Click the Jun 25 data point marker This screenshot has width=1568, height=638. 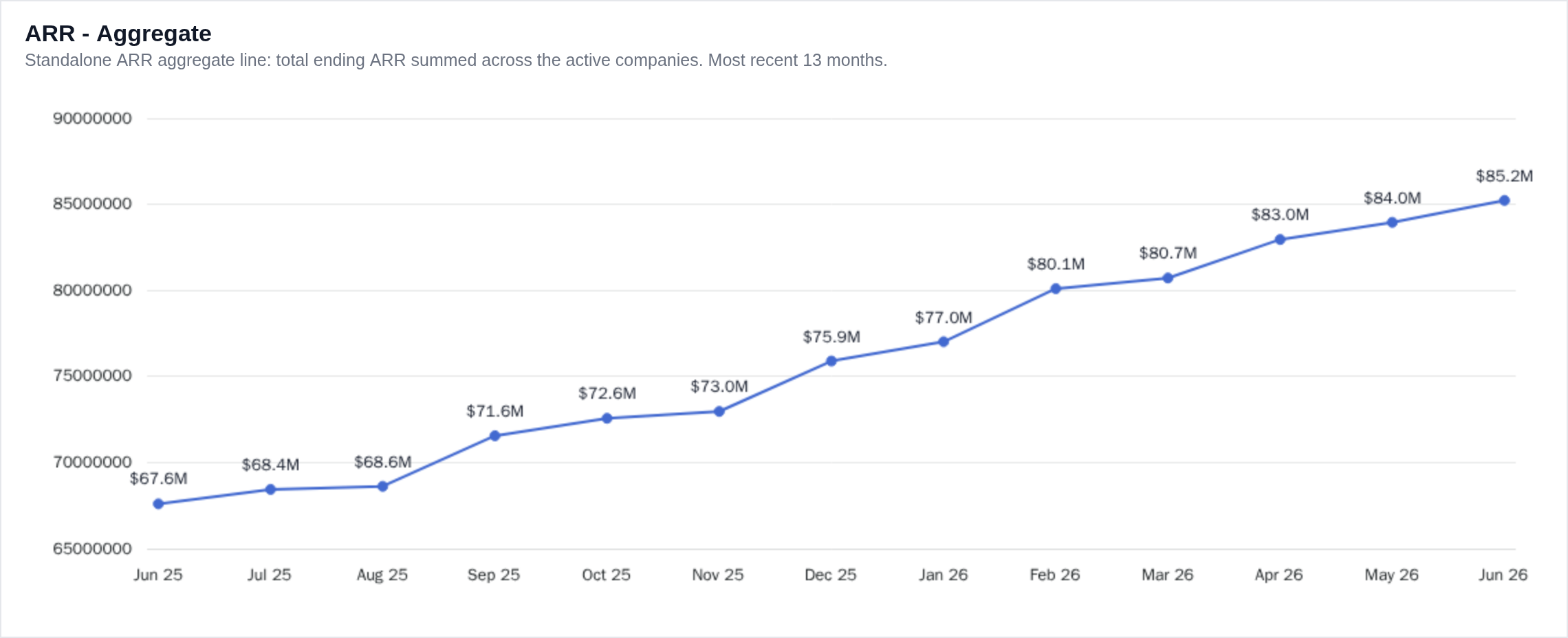(x=158, y=504)
